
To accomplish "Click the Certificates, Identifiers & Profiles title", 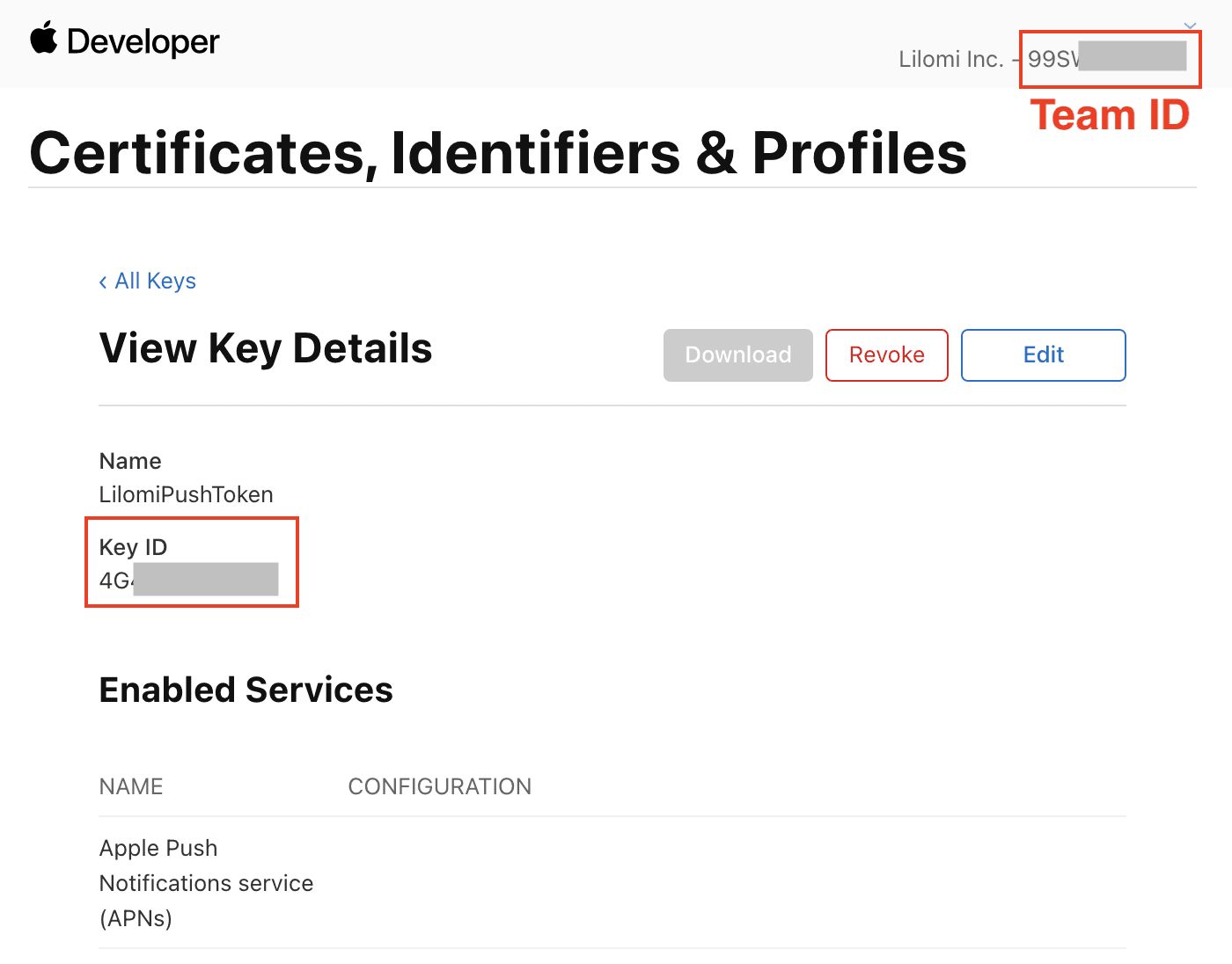I will [498, 153].
